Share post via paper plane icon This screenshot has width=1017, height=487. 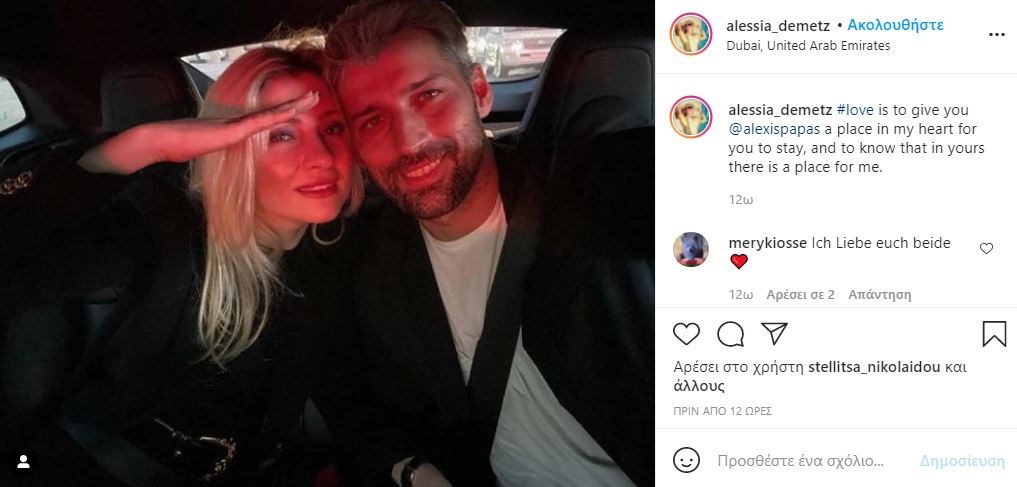(774, 333)
